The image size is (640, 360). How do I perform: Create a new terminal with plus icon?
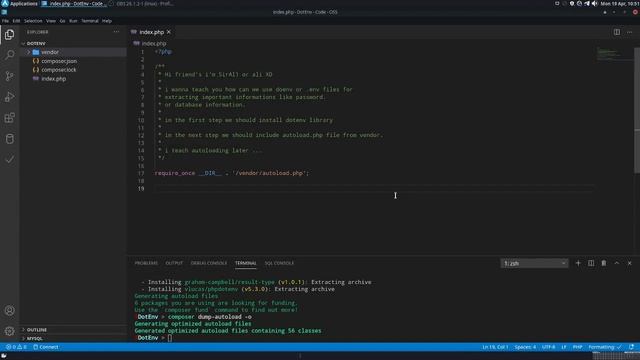578,263
